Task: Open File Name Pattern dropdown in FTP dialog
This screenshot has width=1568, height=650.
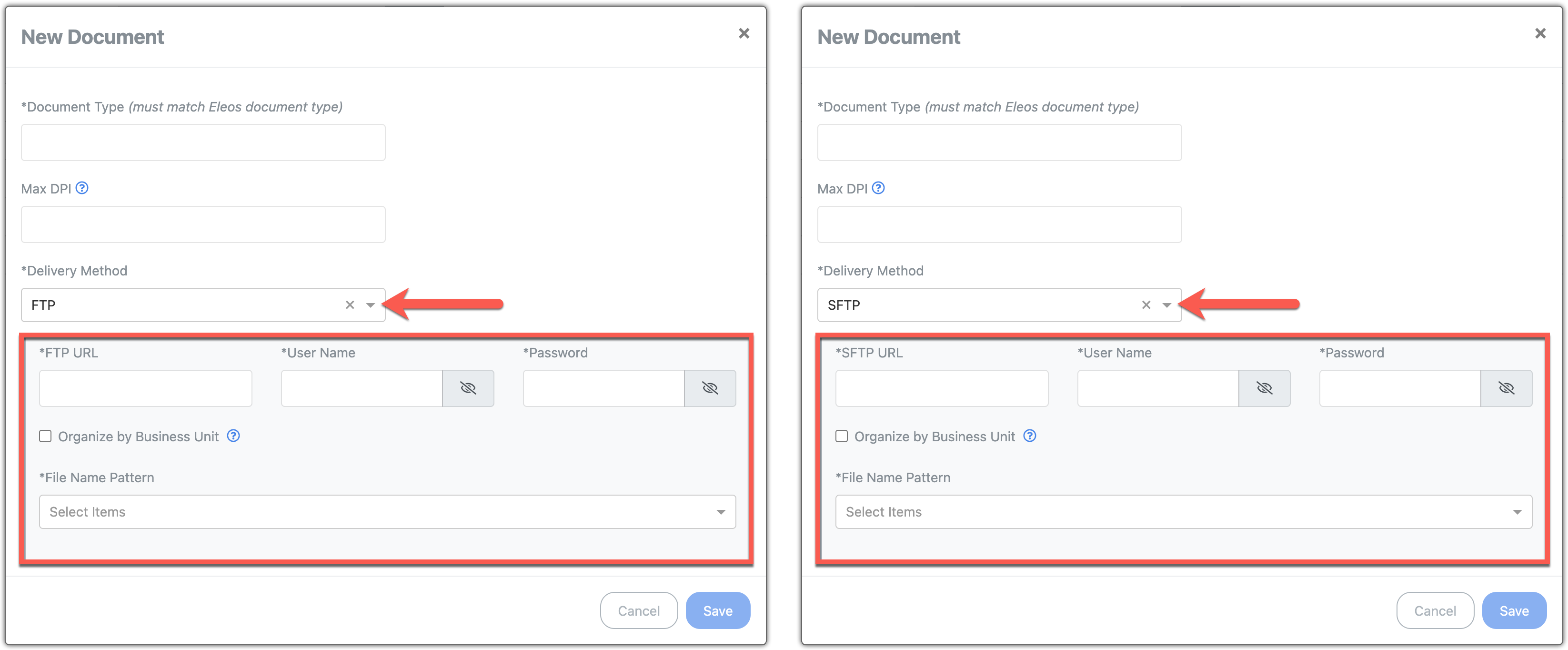Action: click(x=387, y=512)
